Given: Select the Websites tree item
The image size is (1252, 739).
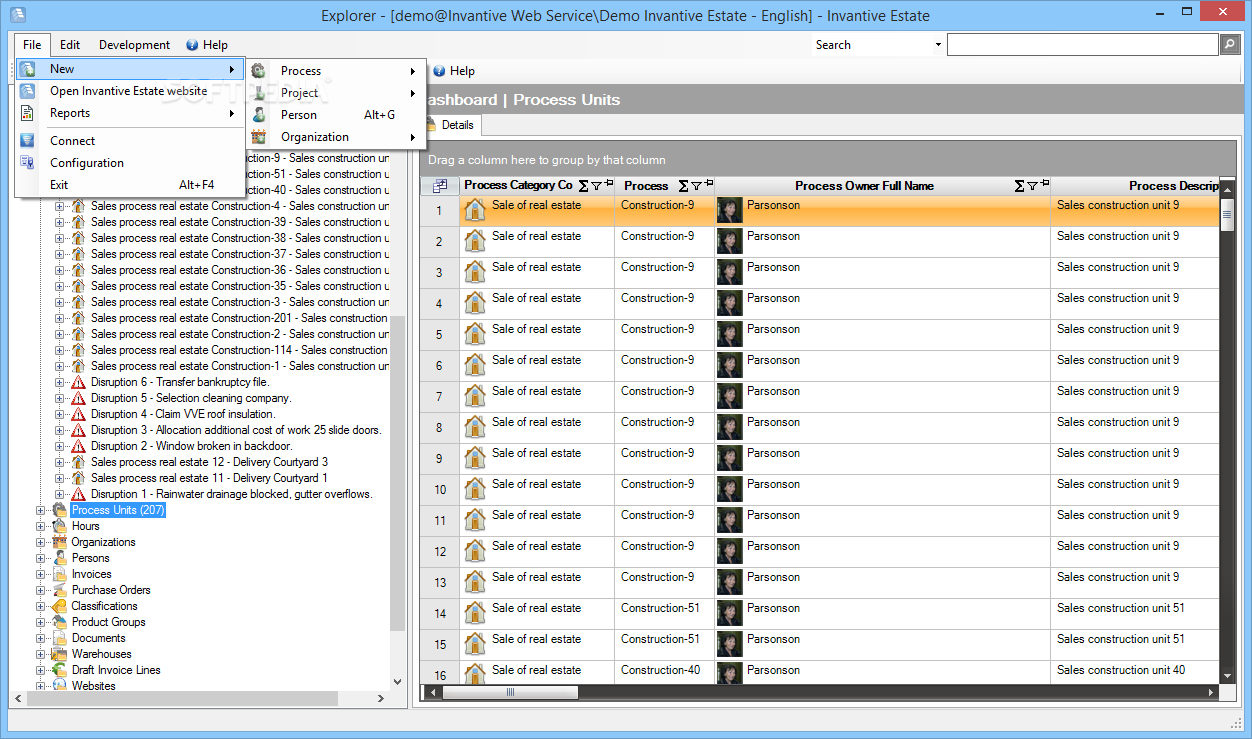Looking at the screenshot, I should coord(93,686).
